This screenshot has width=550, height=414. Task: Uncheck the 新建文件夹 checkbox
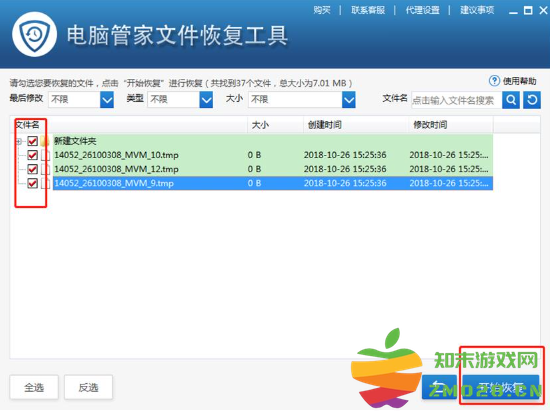(x=32, y=141)
